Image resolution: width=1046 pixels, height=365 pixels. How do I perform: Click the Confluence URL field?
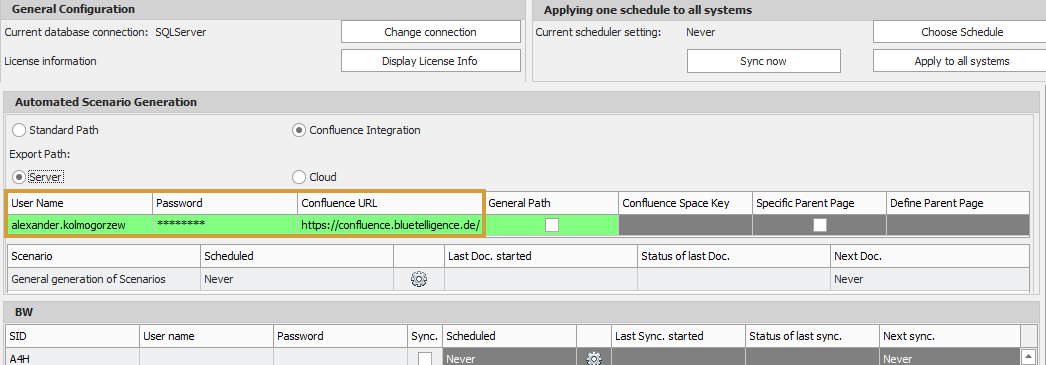(390, 225)
